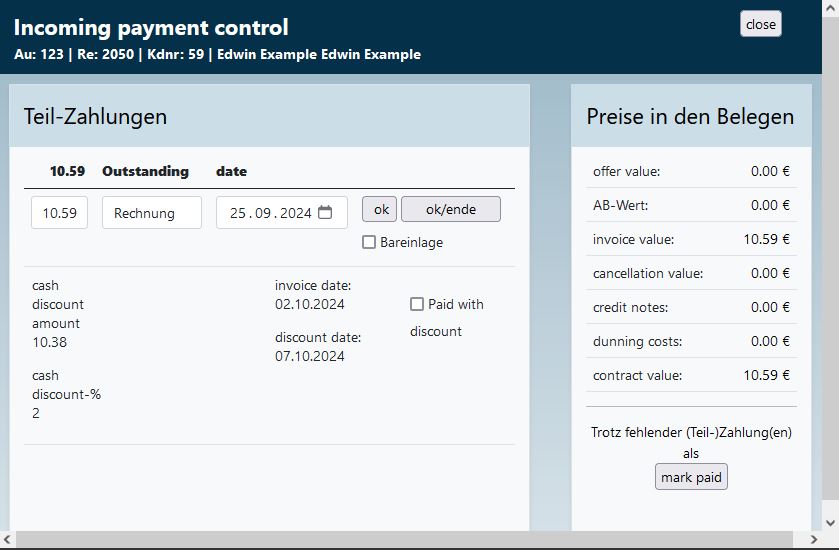Image resolution: width=839 pixels, height=550 pixels.
Task: Click the down arrow of vertical scrollbar
Action: coord(830,522)
